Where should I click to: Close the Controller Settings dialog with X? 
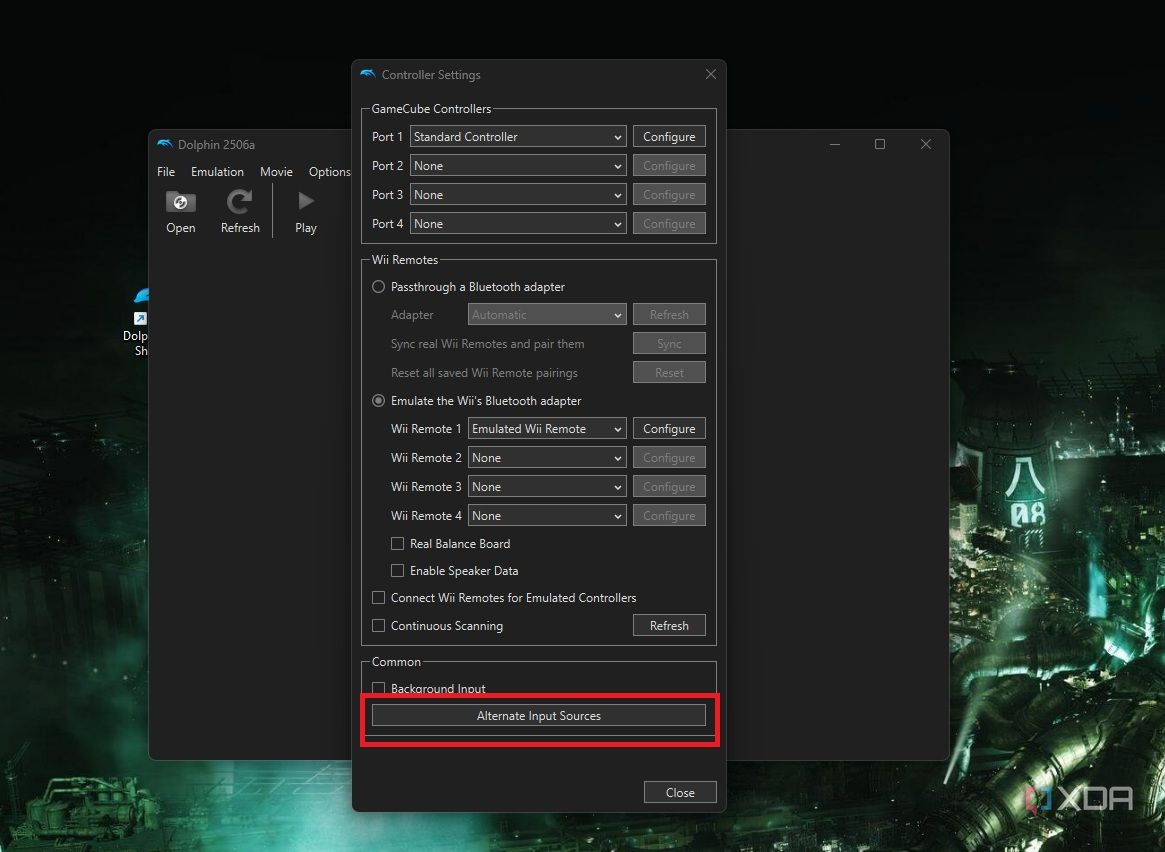click(710, 75)
